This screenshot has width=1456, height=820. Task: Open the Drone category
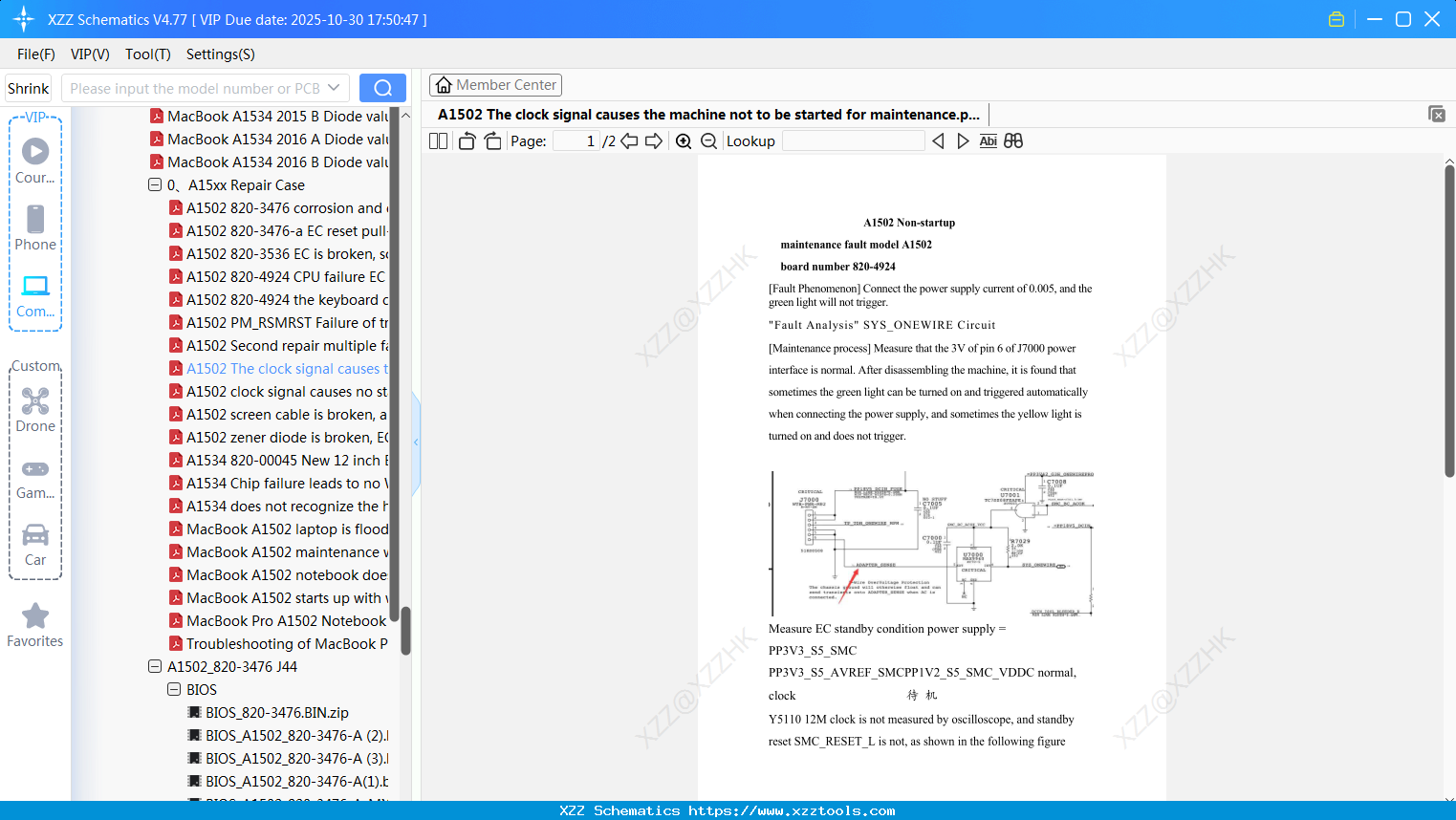pyautogui.click(x=35, y=410)
